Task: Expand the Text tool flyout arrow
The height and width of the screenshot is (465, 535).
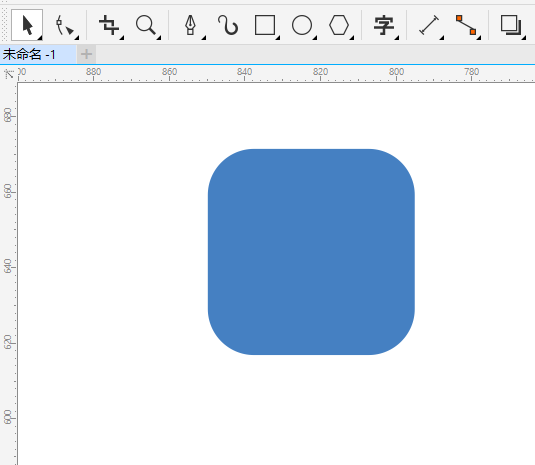Action: pos(396,38)
